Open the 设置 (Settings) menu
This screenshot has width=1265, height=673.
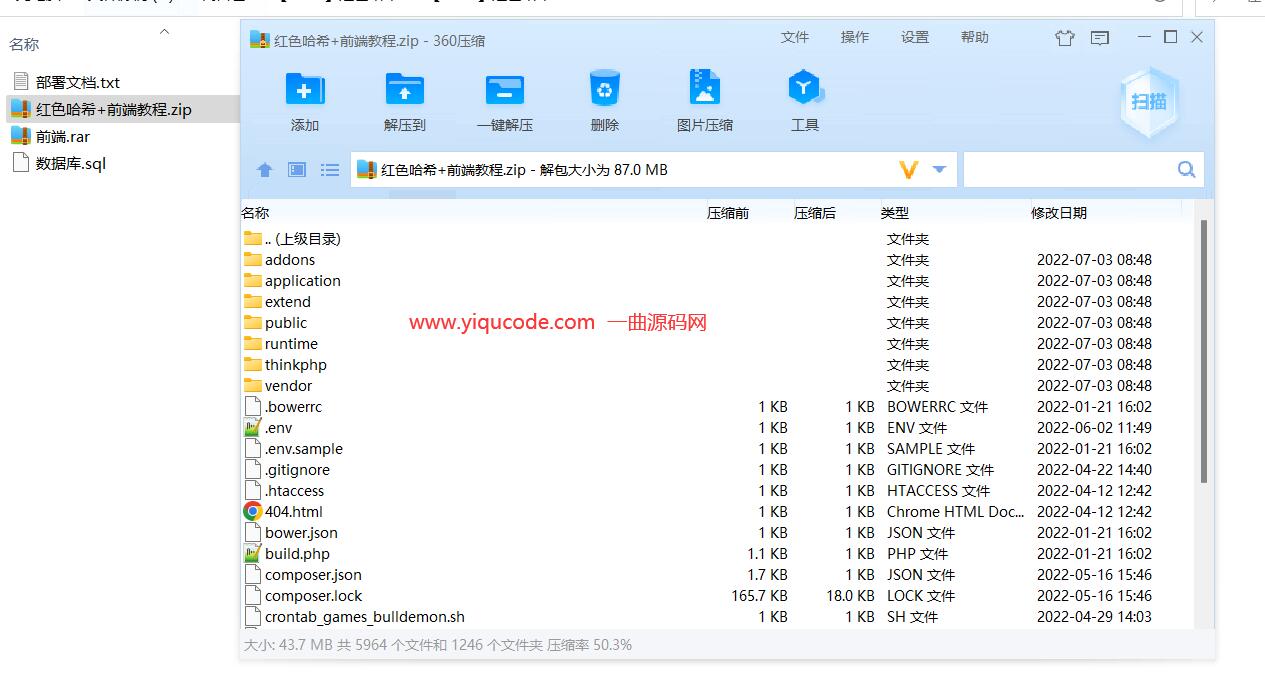click(x=915, y=37)
